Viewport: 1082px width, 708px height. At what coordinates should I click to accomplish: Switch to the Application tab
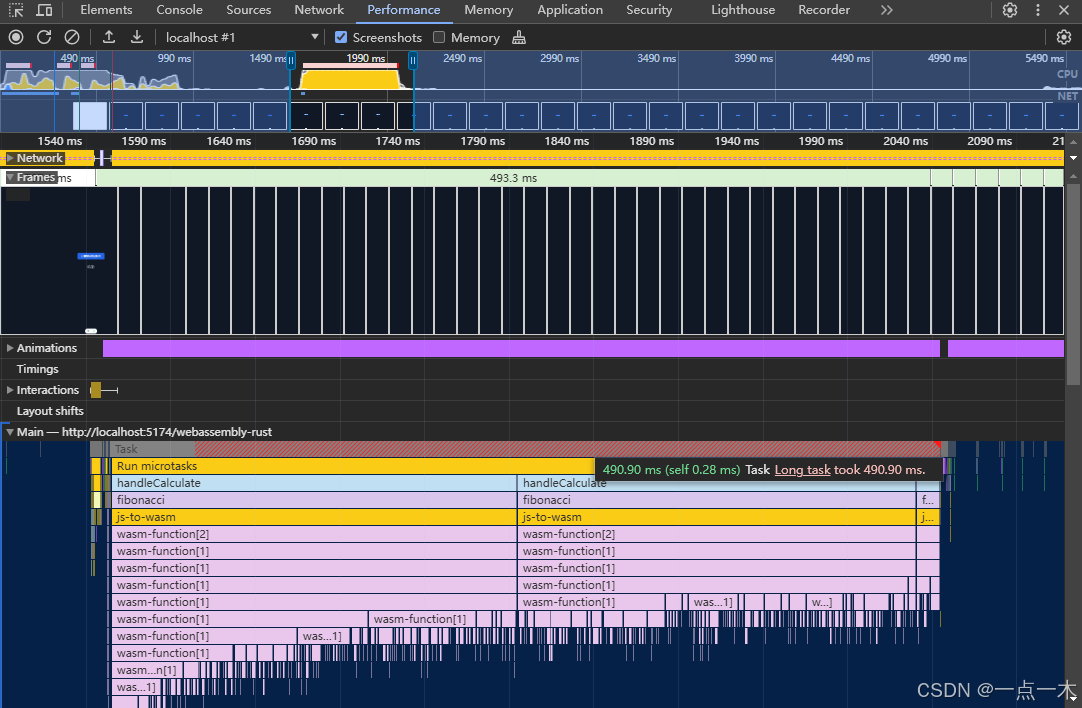pos(570,10)
